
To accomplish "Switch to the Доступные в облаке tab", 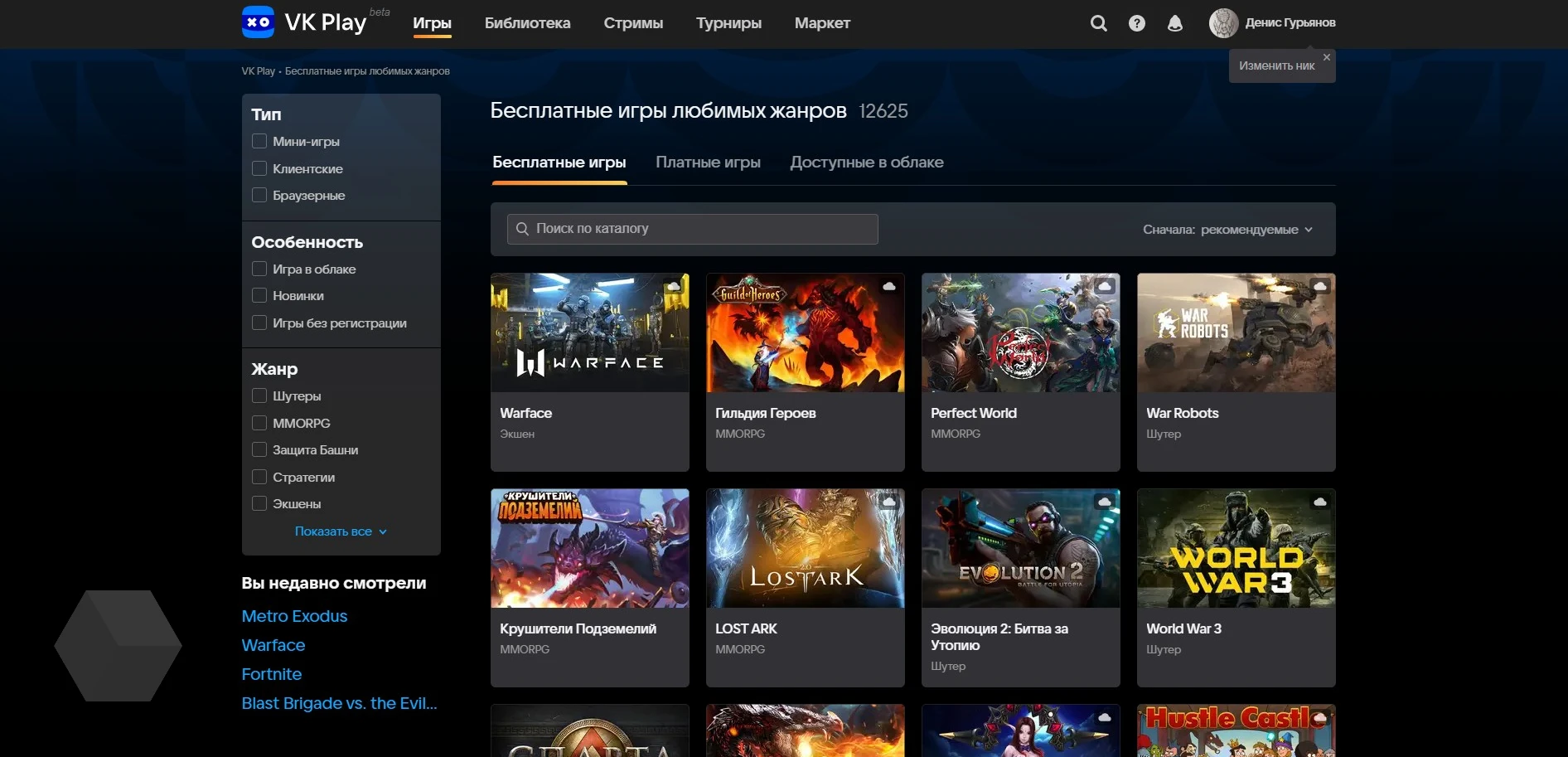I will point(866,163).
